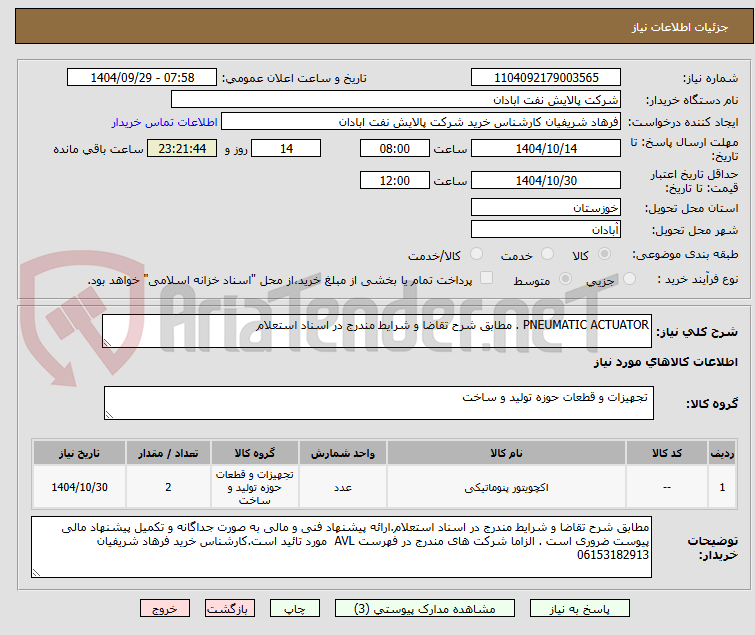
Task: Click the چاپ print button
Action: (x=295, y=609)
